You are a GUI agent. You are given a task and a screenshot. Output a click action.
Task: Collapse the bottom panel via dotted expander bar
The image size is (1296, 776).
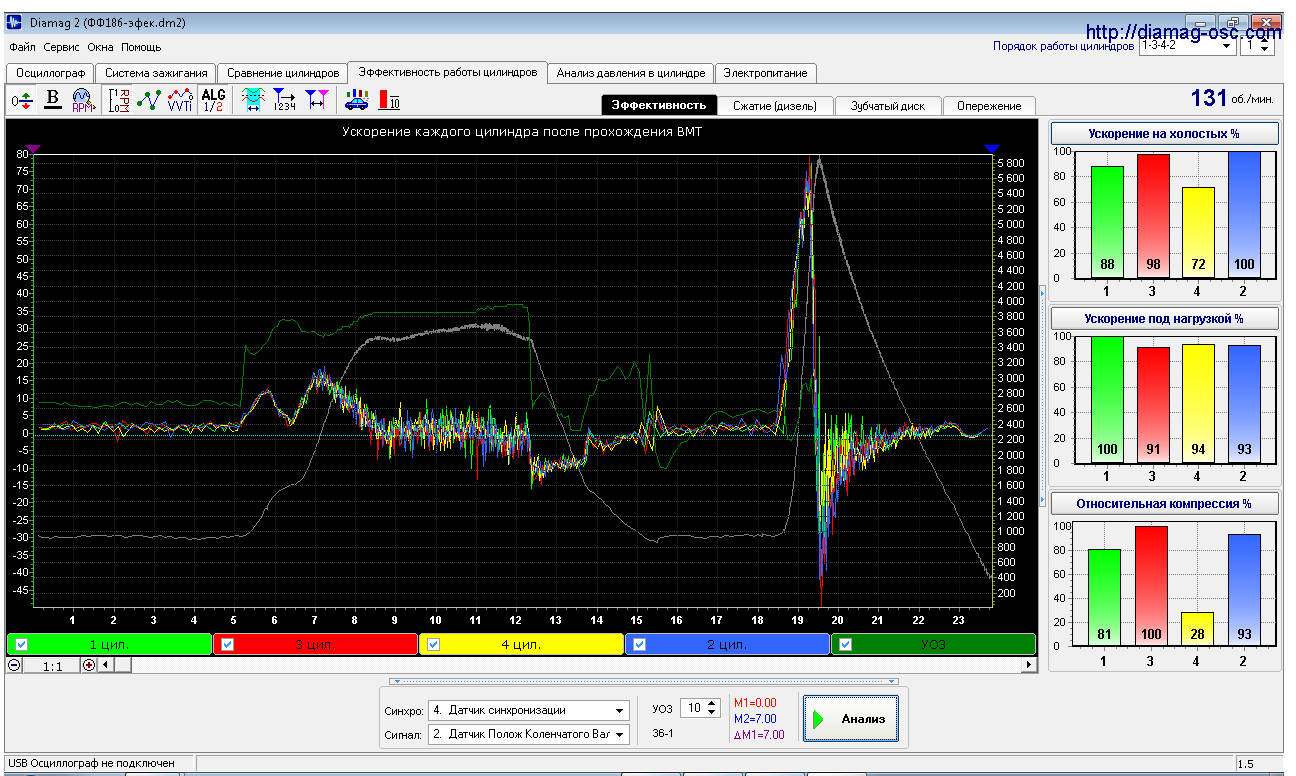(644, 681)
